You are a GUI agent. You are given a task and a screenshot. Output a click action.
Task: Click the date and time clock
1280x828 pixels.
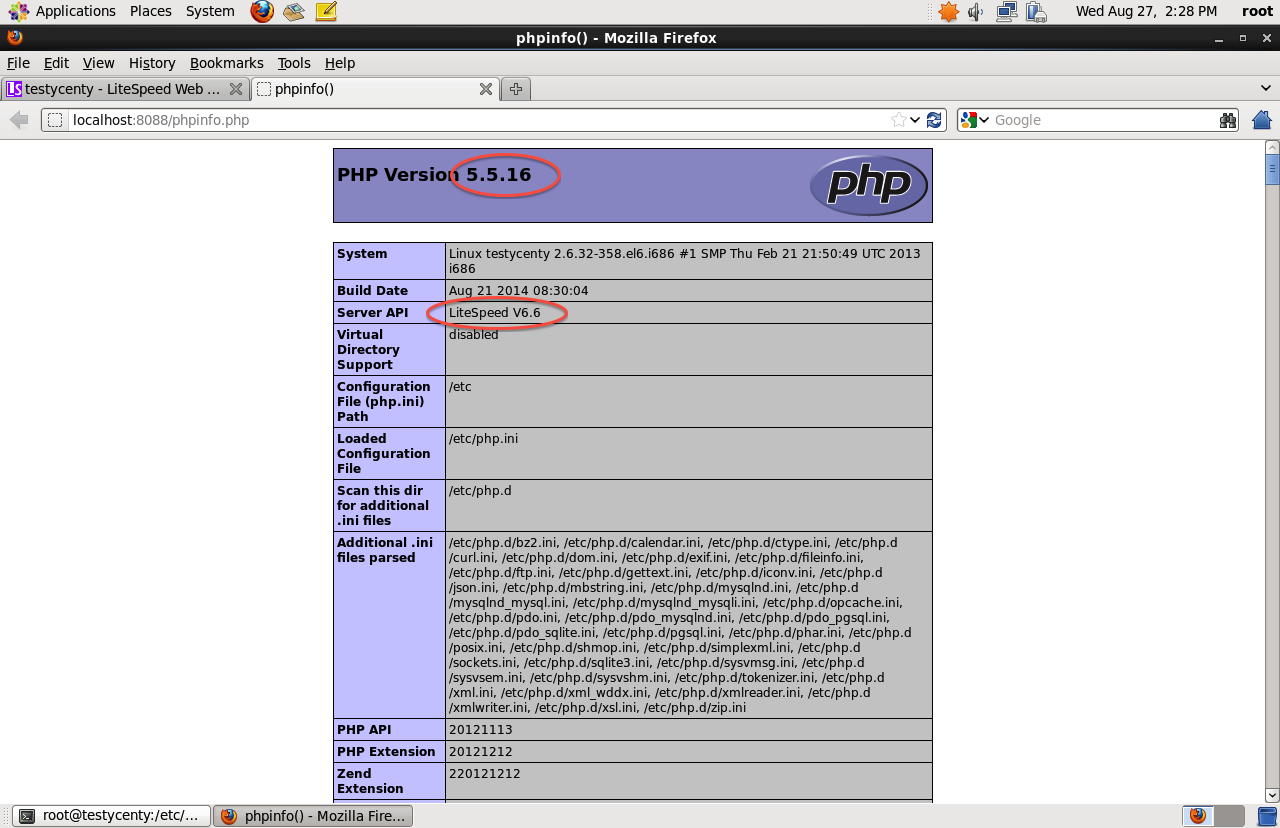1146,11
